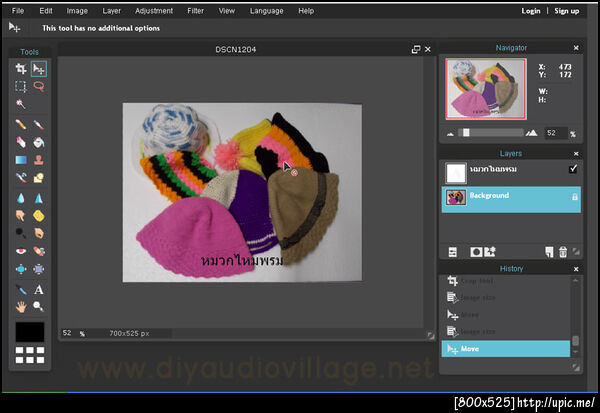Select the Color Picker eyedropper tool

point(21,290)
